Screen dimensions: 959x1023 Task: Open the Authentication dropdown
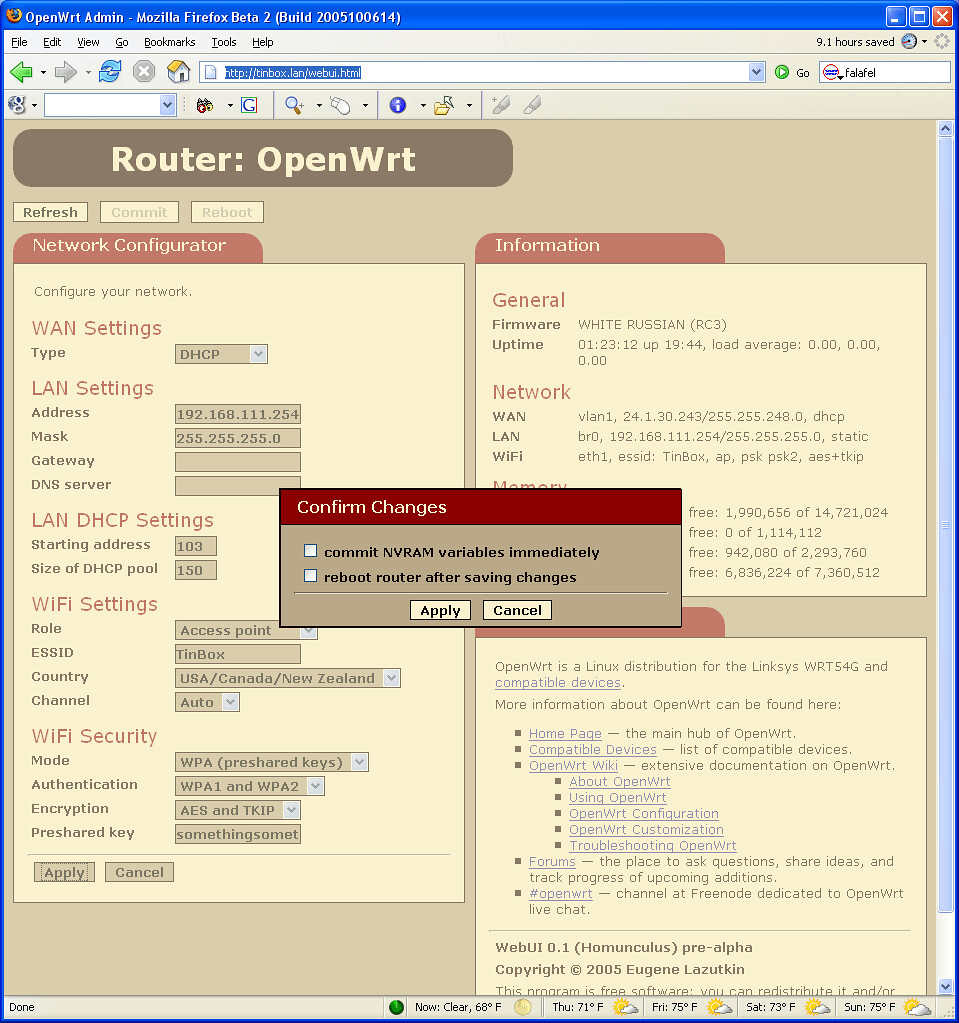click(249, 786)
